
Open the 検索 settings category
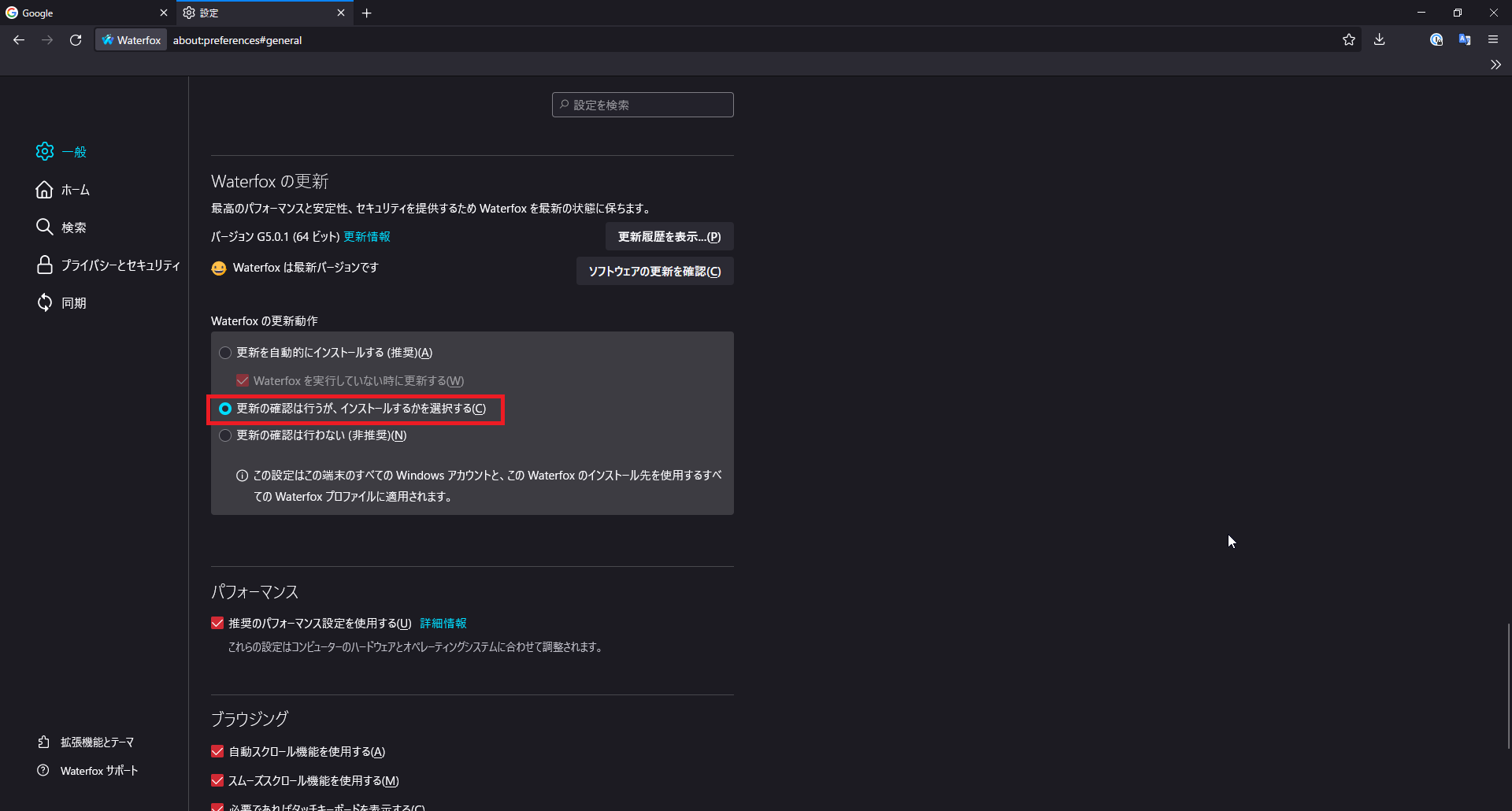[61, 228]
